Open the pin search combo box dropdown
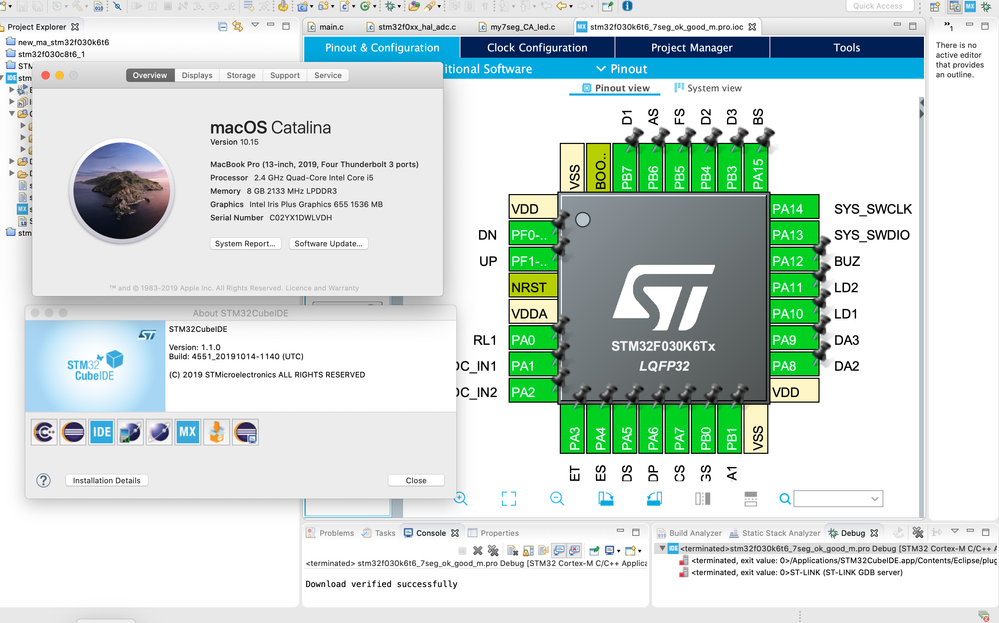The image size is (999, 623). click(875, 499)
